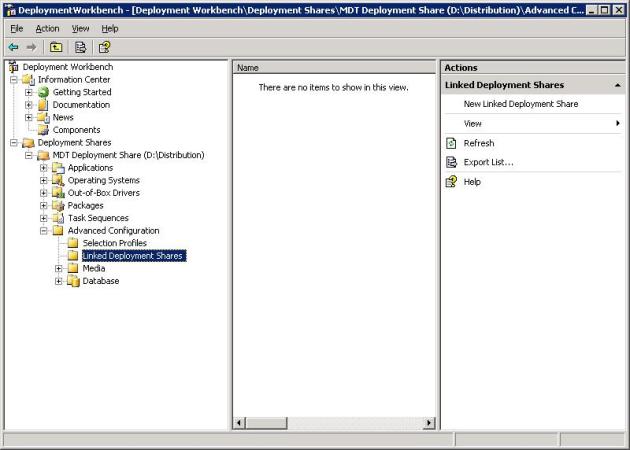Expand the Out-of-Box Drivers node
Viewport: 630px width, 450px height.
(x=43, y=193)
